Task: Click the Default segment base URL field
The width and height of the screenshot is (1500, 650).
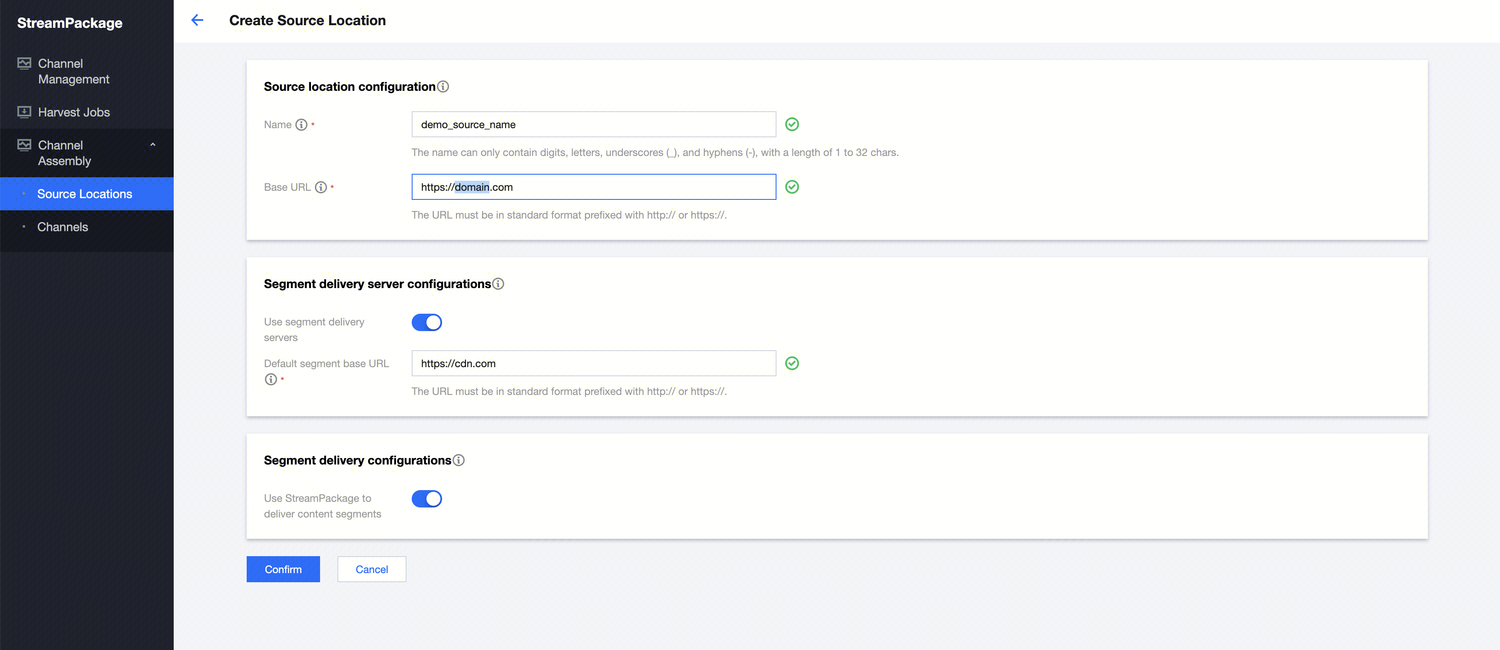Action: [x=593, y=364]
